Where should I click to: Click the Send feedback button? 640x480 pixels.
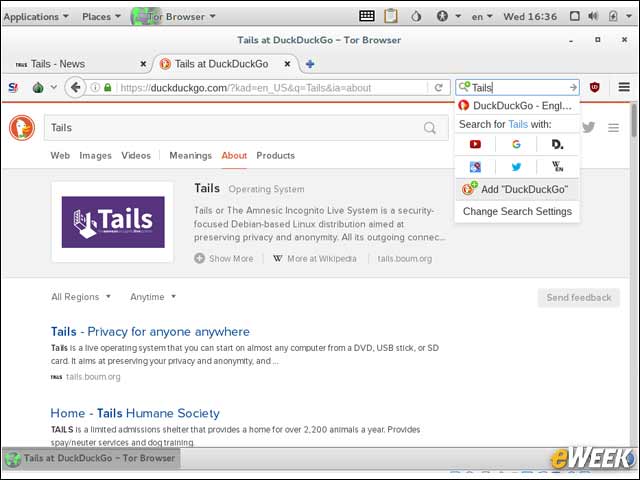pyautogui.click(x=579, y=298)
